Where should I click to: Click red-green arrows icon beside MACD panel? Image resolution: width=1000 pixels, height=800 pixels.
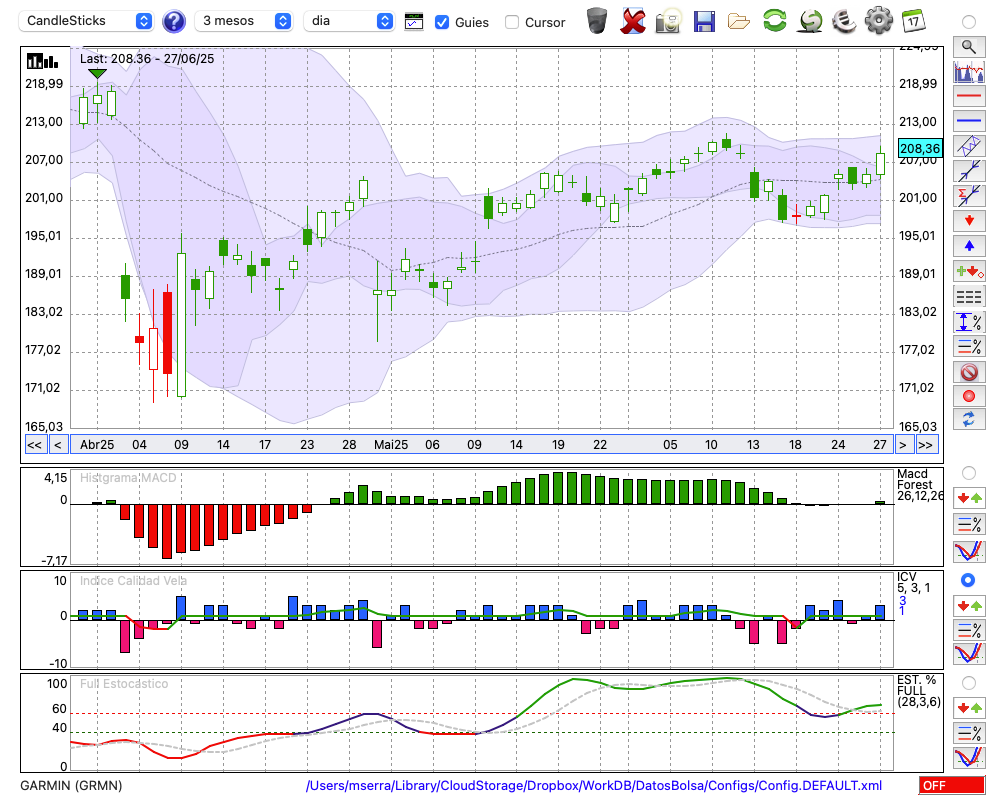point(969,498)
